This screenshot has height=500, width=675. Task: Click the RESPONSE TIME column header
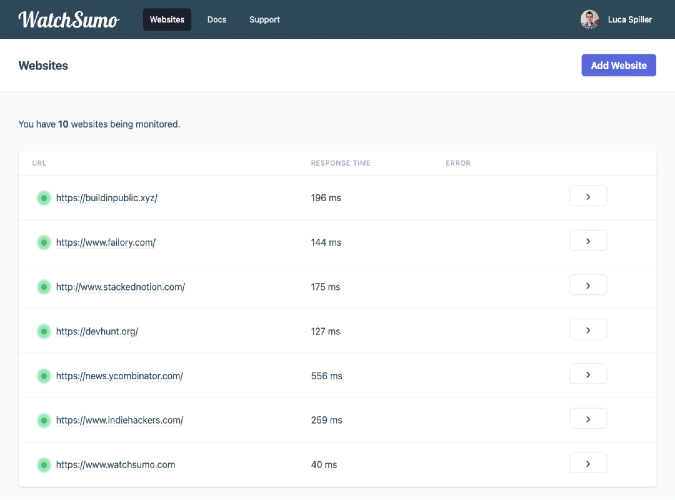341,163
